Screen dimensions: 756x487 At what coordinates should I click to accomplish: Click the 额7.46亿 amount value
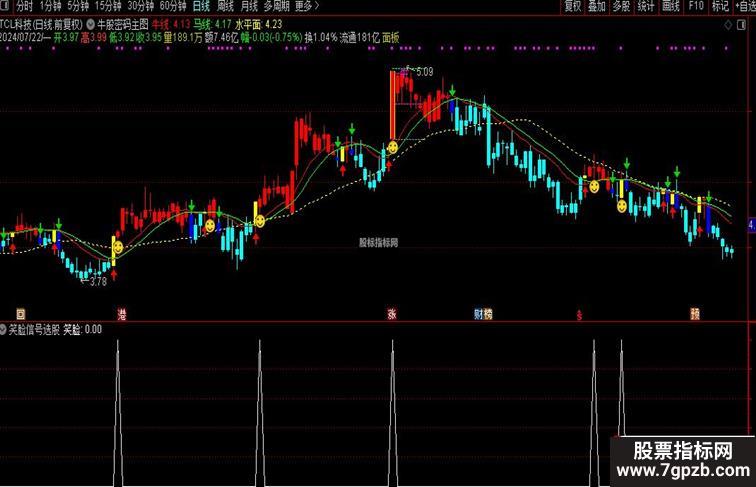(221, 38)
